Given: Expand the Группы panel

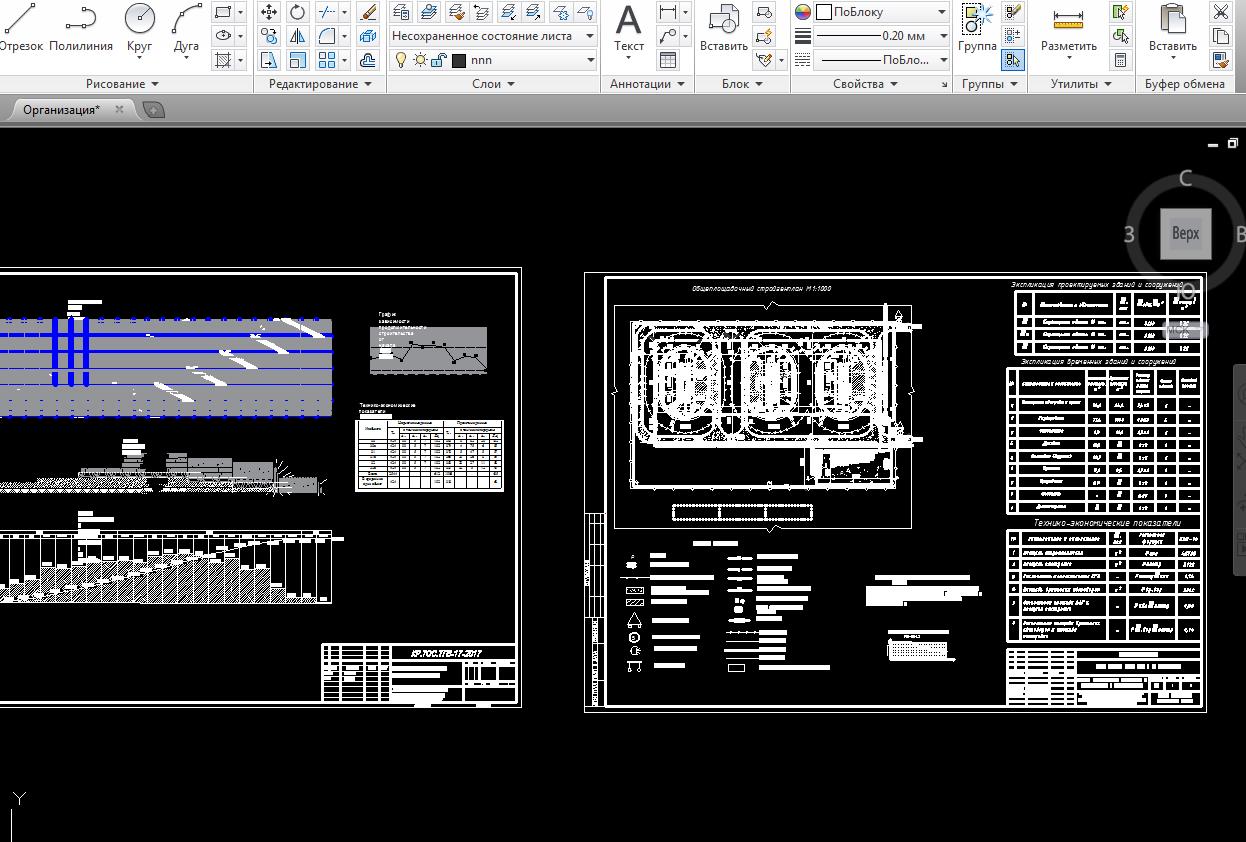Looking at the screenshot, I should click(x=989, y=84).
